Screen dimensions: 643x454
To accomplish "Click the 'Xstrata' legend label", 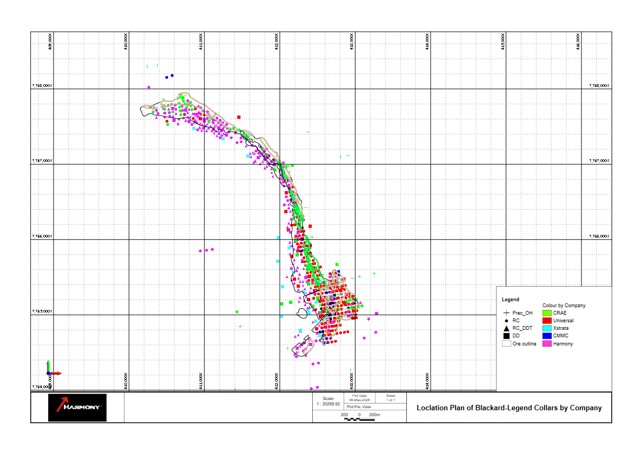I will 561,328.
